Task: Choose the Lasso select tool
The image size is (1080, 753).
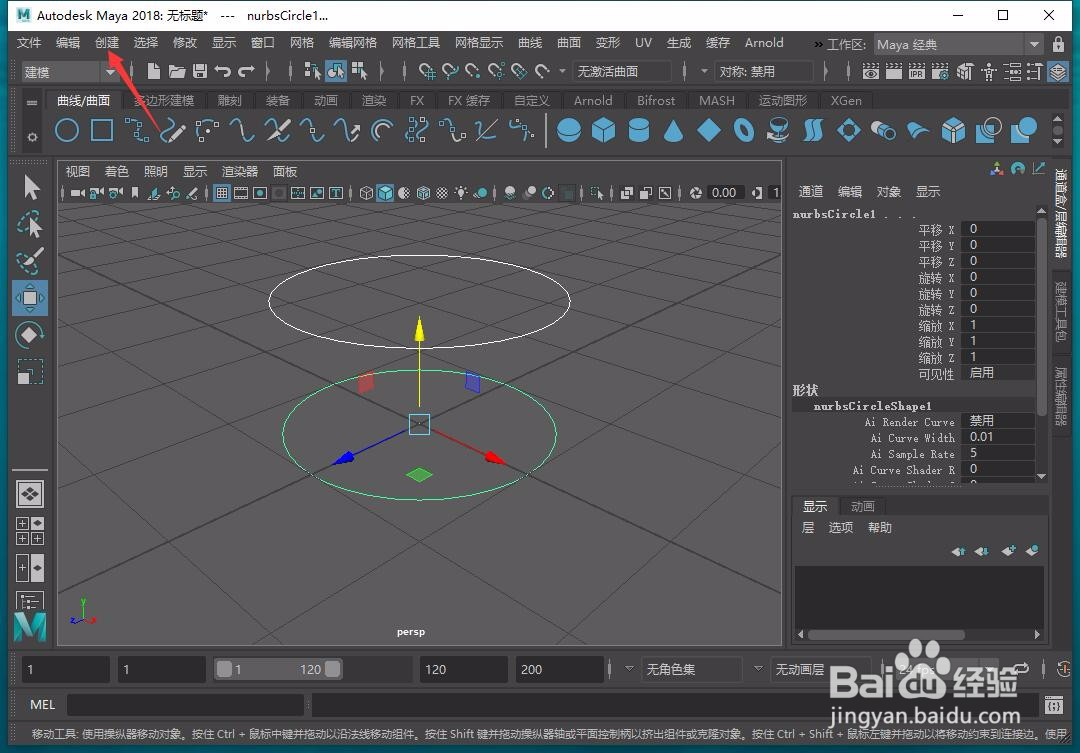Action: coord(30,225)
